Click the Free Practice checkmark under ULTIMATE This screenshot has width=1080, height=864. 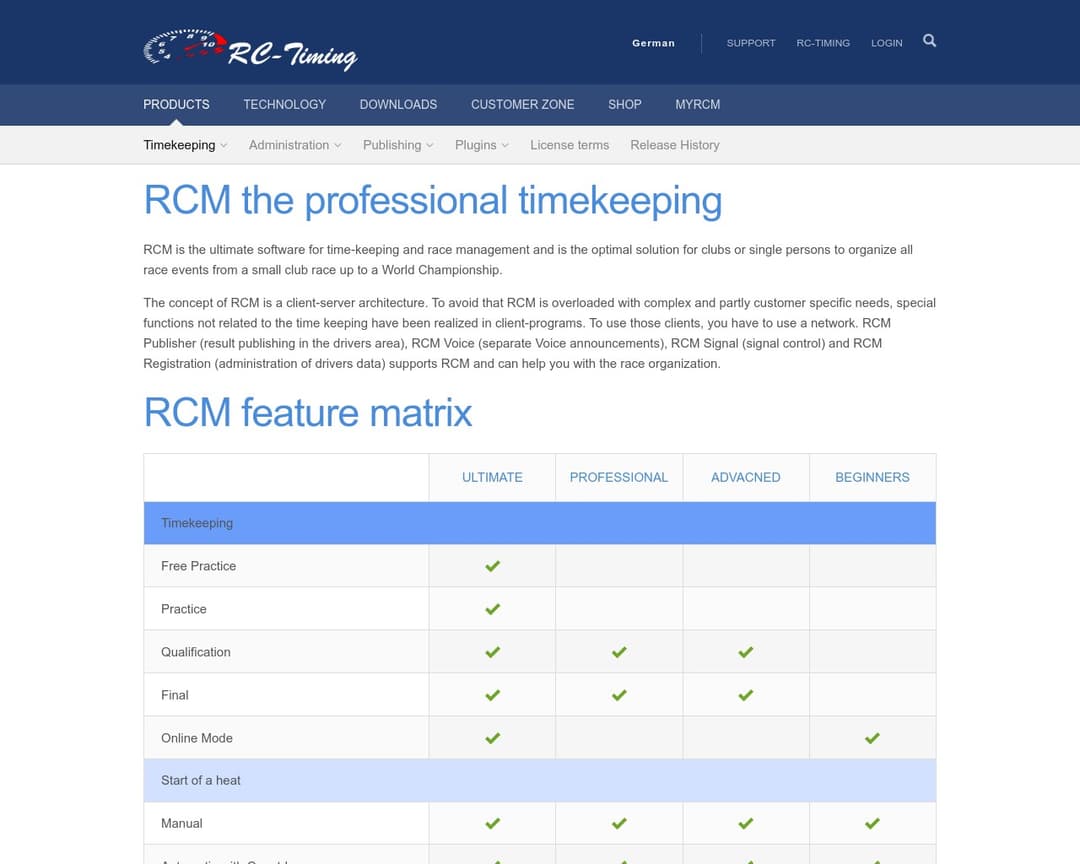coord(492,565)
